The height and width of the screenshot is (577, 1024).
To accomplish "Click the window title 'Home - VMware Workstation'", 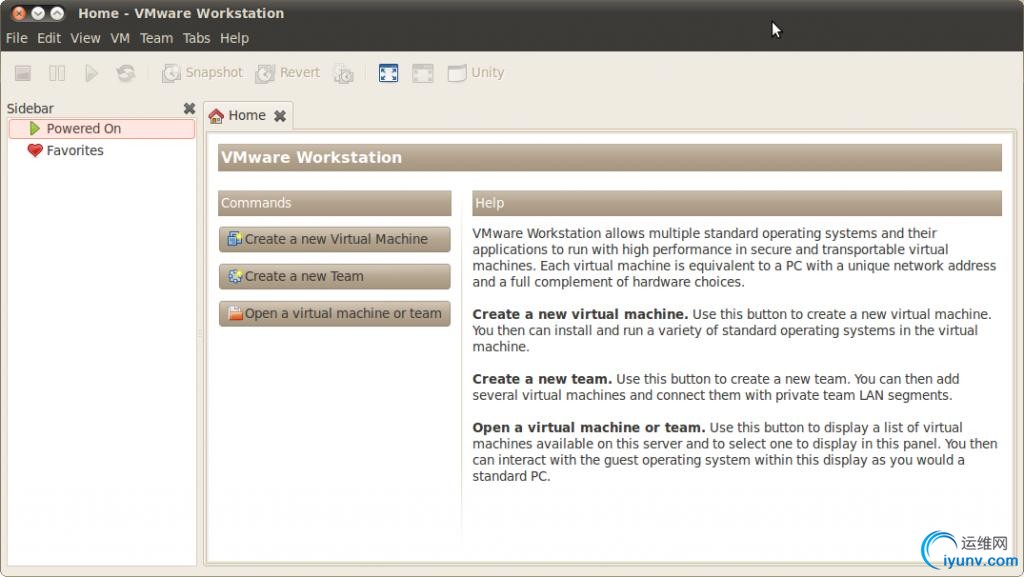I will (x=181, y=13).
